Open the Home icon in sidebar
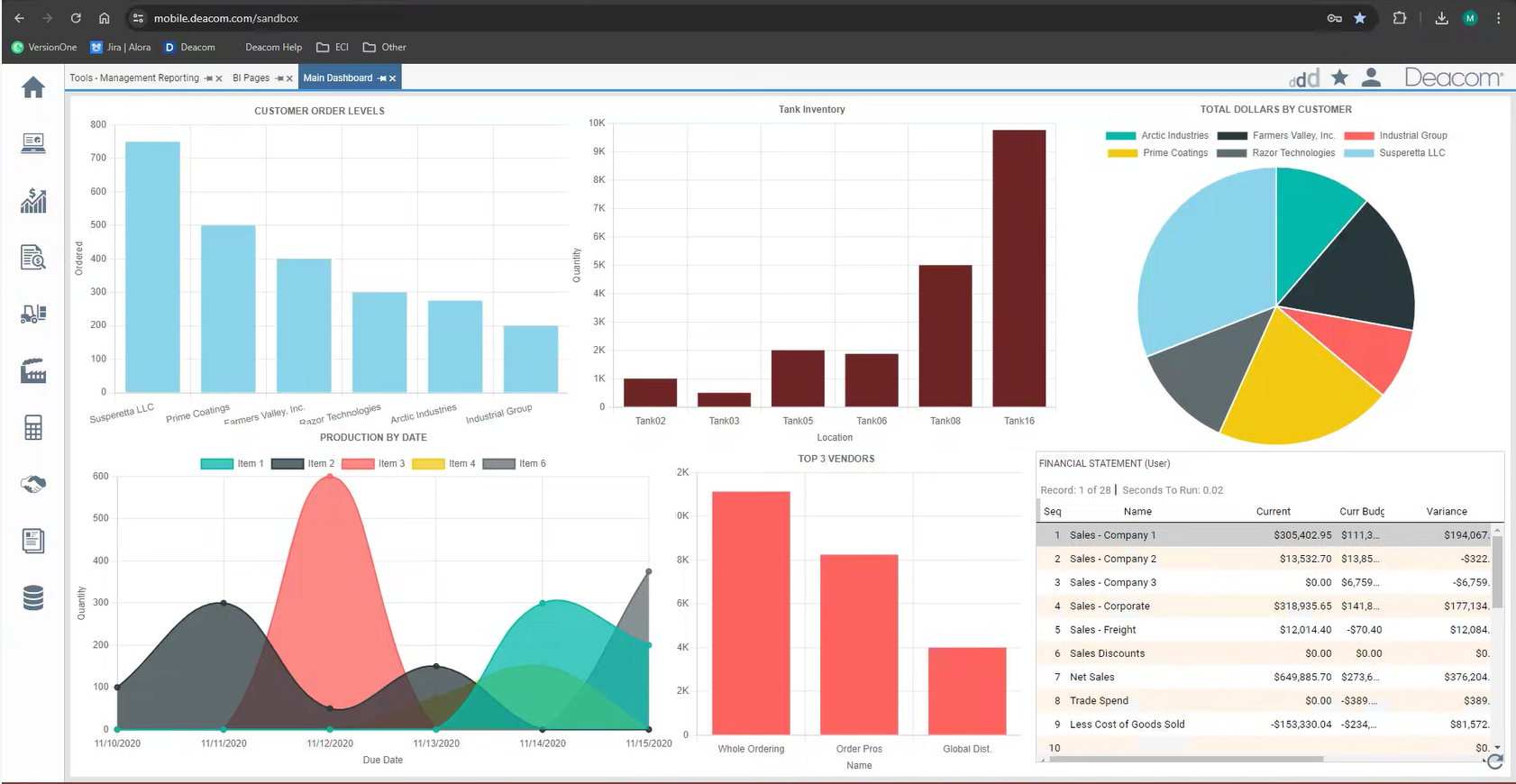Screen dimensions: 1516x784 click(x=33, y=87)
